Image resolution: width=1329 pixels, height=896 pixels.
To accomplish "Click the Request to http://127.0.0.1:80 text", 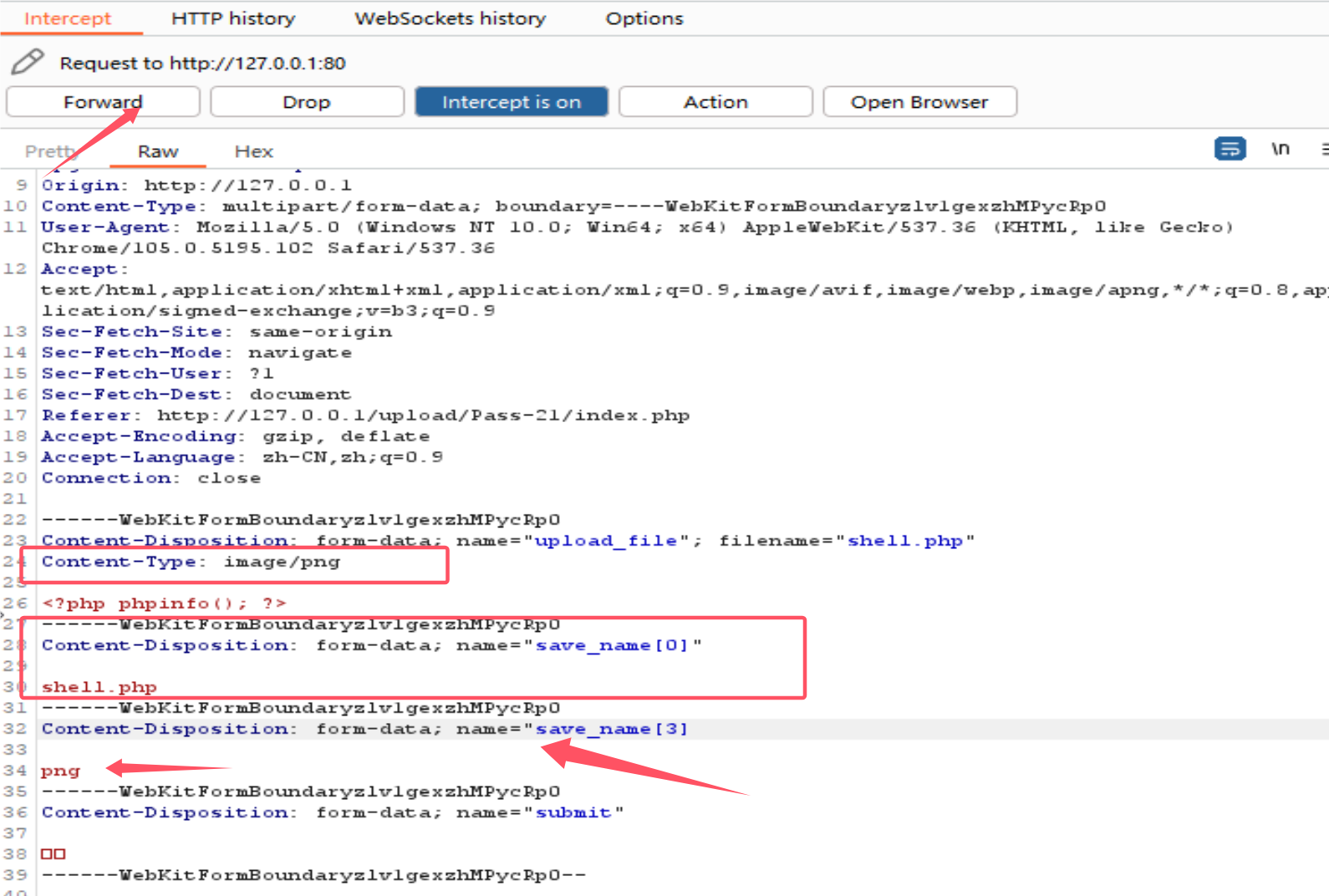I will [202, 64].
